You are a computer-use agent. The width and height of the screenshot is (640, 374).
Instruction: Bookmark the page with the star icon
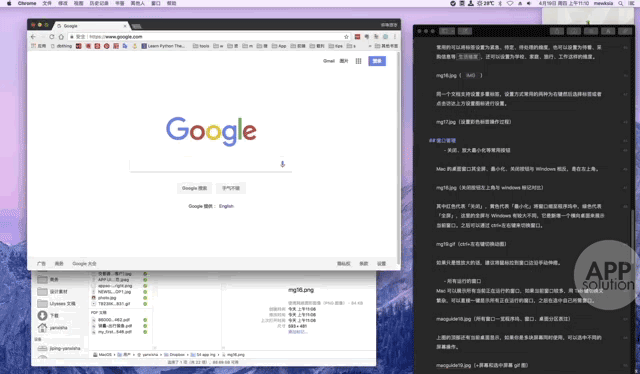pos(347,37)
